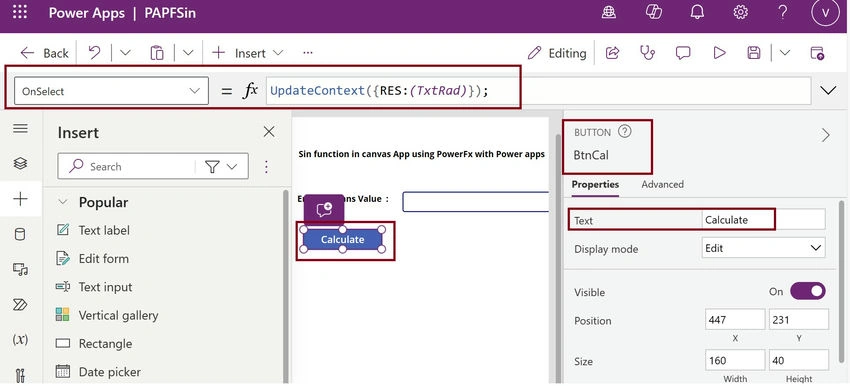Click the Search box in Insert pane

[x=130, y=166]
